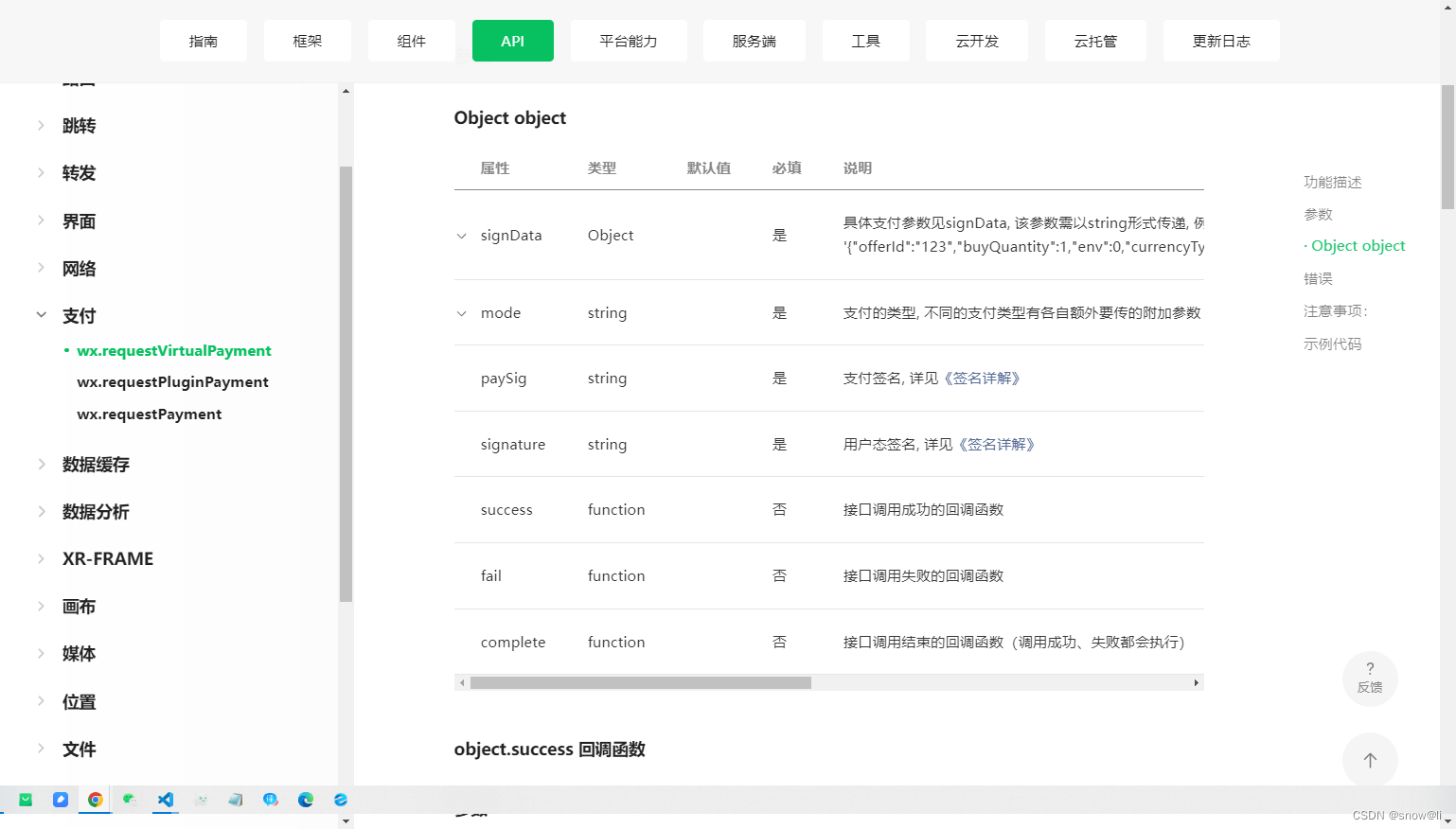Open Visual Studio Code from the taskbar
This screenshot has width=1456, height=829.
coord(166,800)
